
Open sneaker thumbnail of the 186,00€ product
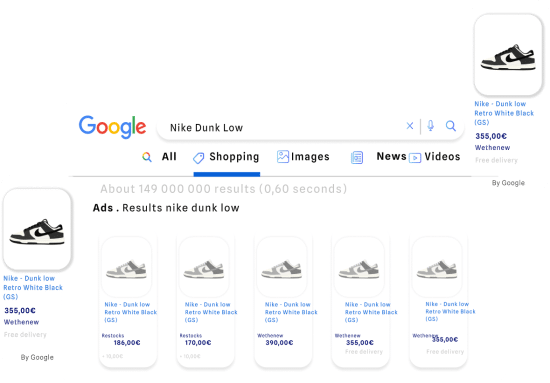tap(126, 267)
